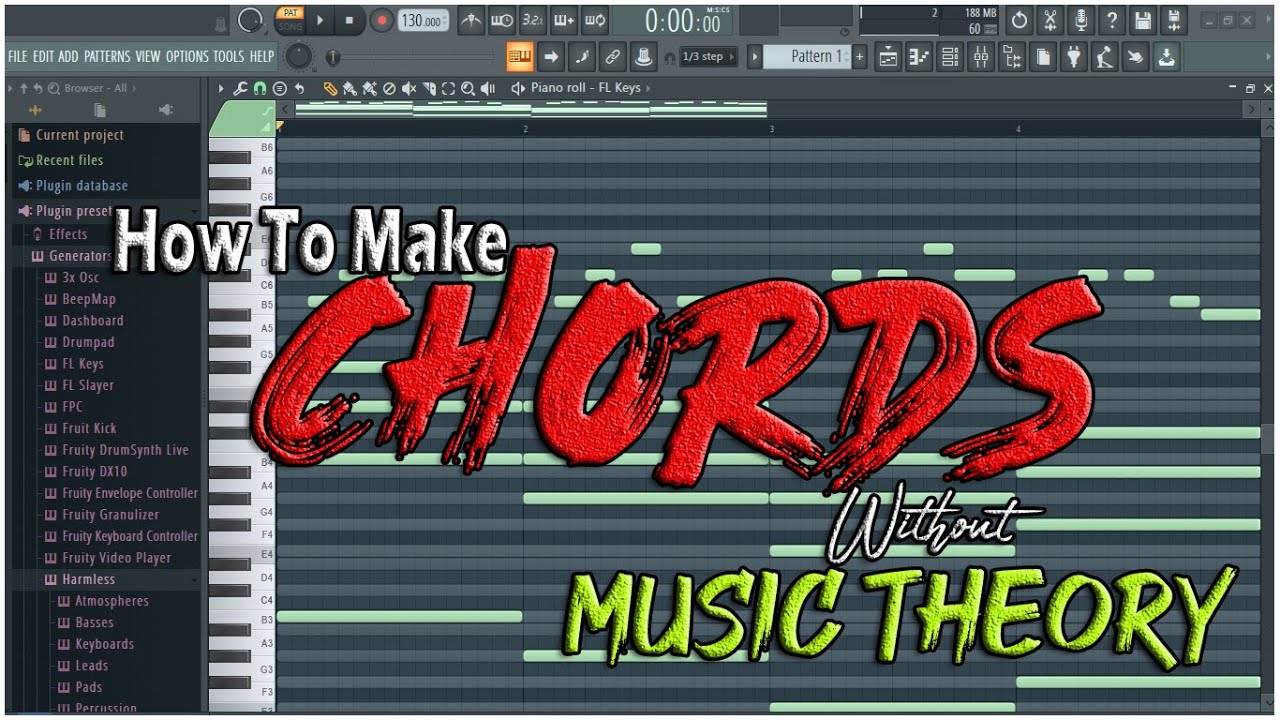Select the FL Keys generator

click(x=82, y=364)
